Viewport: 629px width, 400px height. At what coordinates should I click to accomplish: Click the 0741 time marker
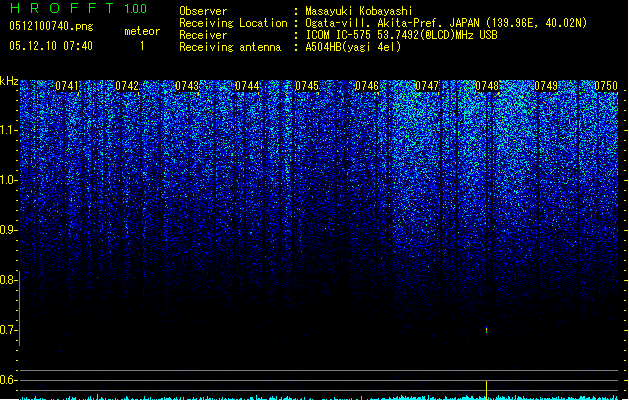point(67,86)
